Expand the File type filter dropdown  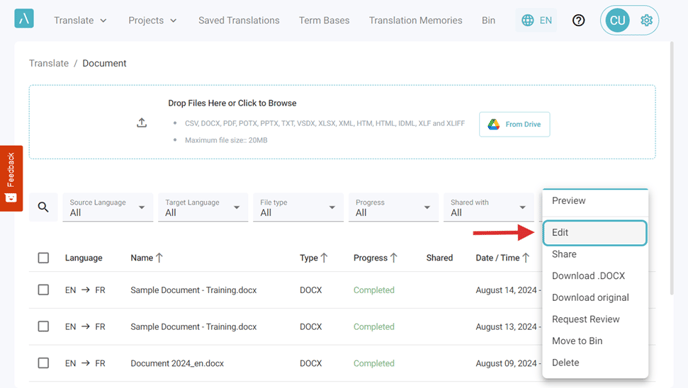pyautogui.click(x=298, y=207)
